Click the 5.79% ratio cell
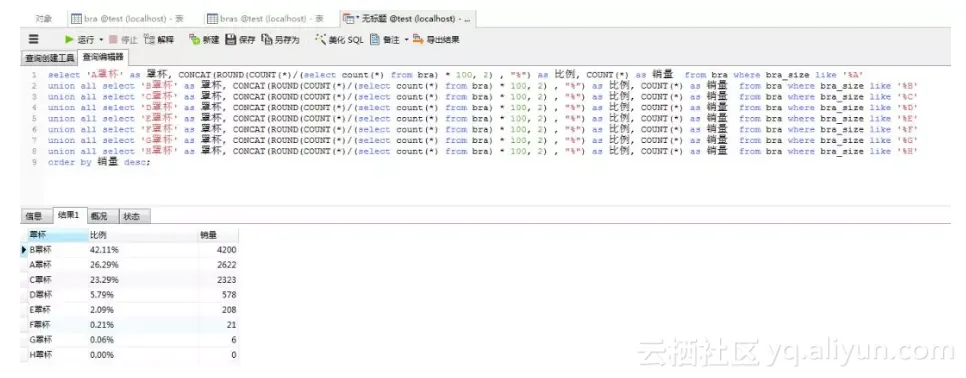The width and height of the screenshot is (966, 378). click(143, 295)
